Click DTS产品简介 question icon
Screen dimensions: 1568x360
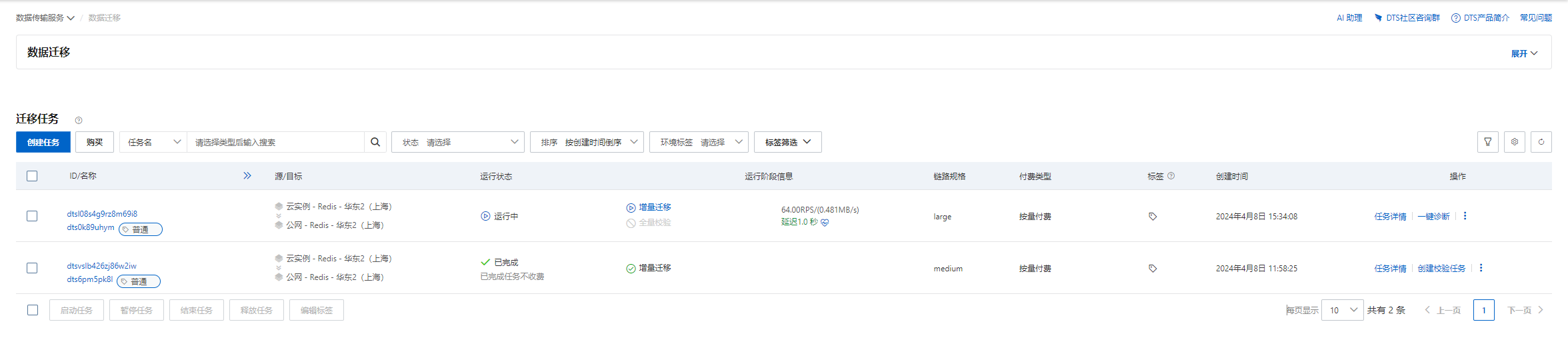1456,18
